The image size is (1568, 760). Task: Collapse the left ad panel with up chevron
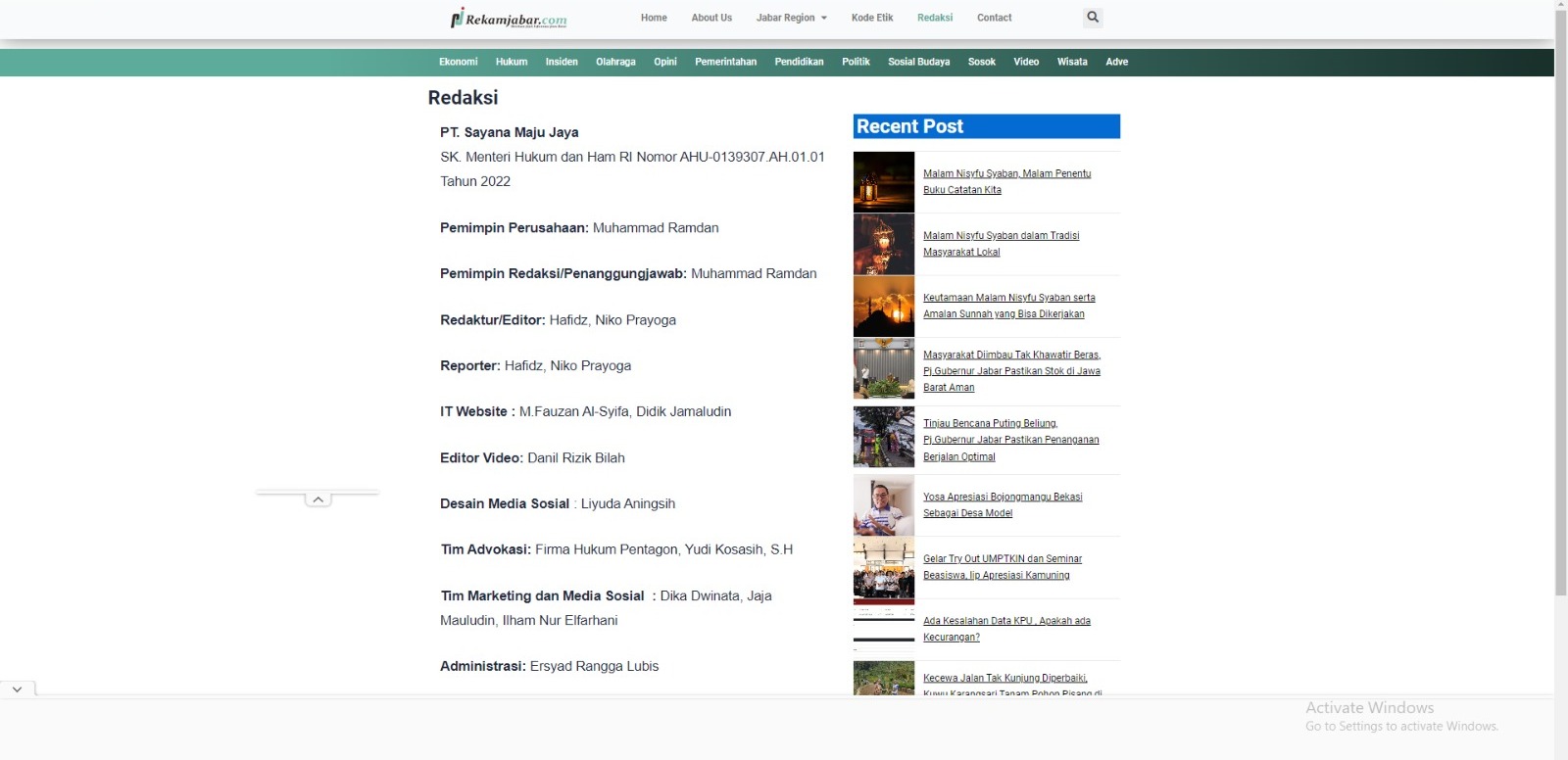318,499
